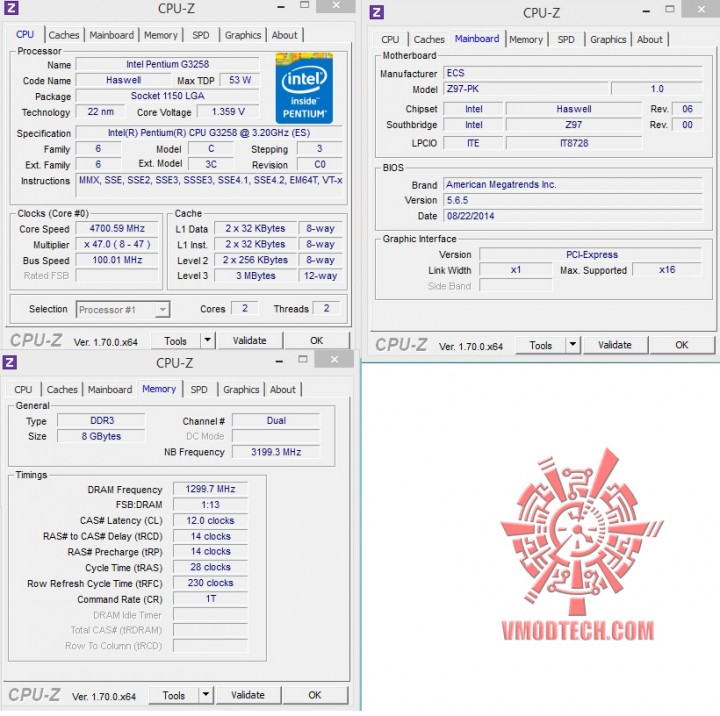Click the Core Voltage value 1.359 V
This screenshot has height=716, width=720.
tap(228, 112)
